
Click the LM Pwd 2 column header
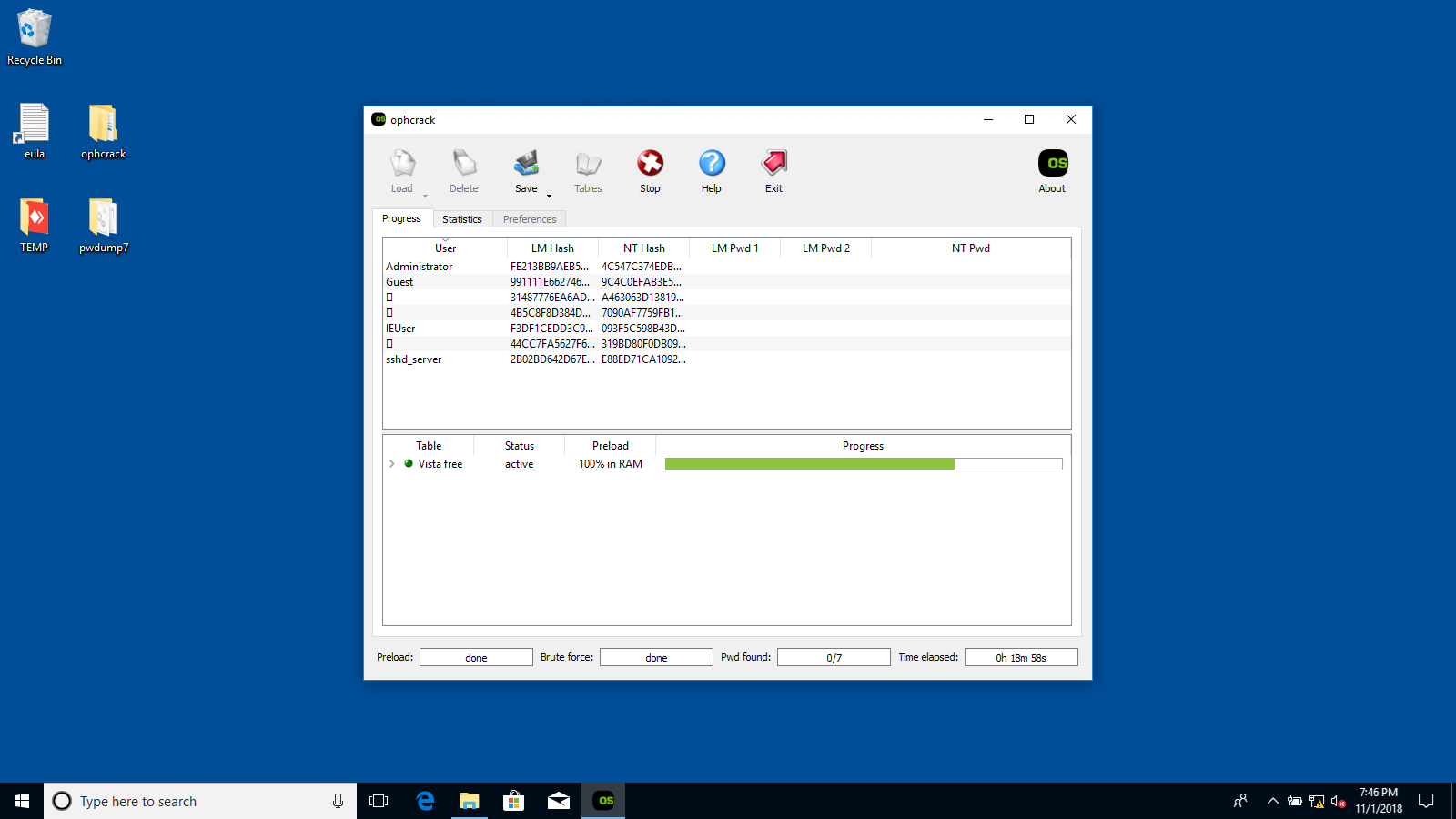(x=825, y=248)
